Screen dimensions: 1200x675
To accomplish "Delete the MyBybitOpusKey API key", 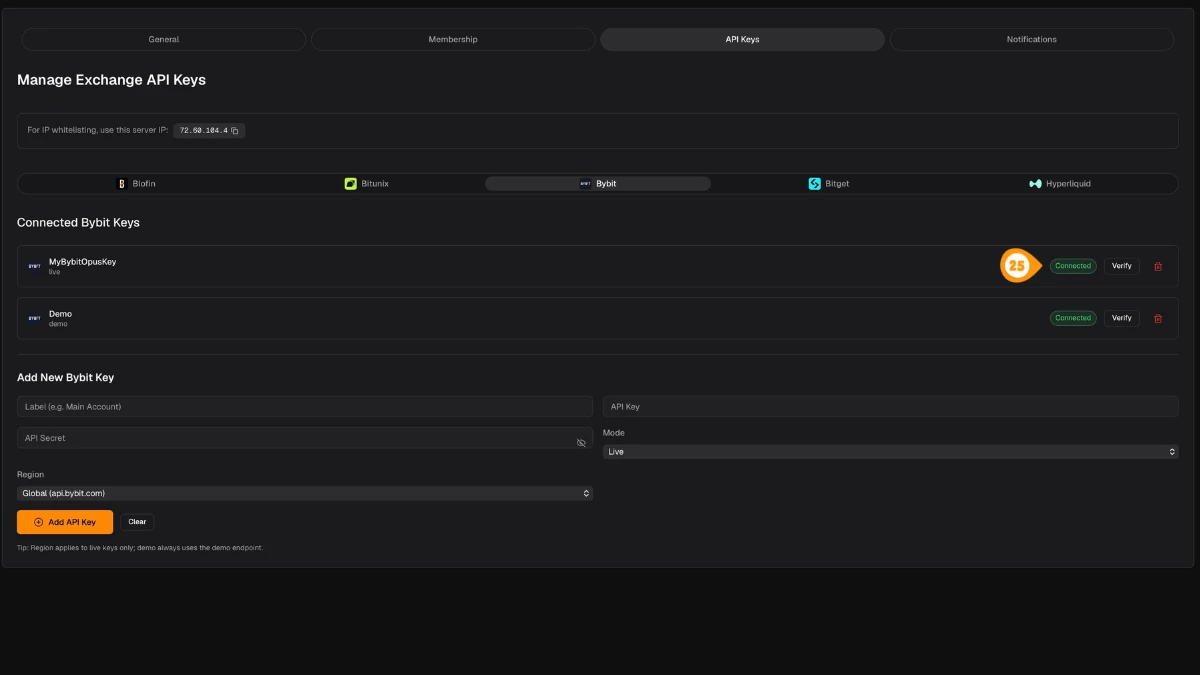I will point(1158,266).
